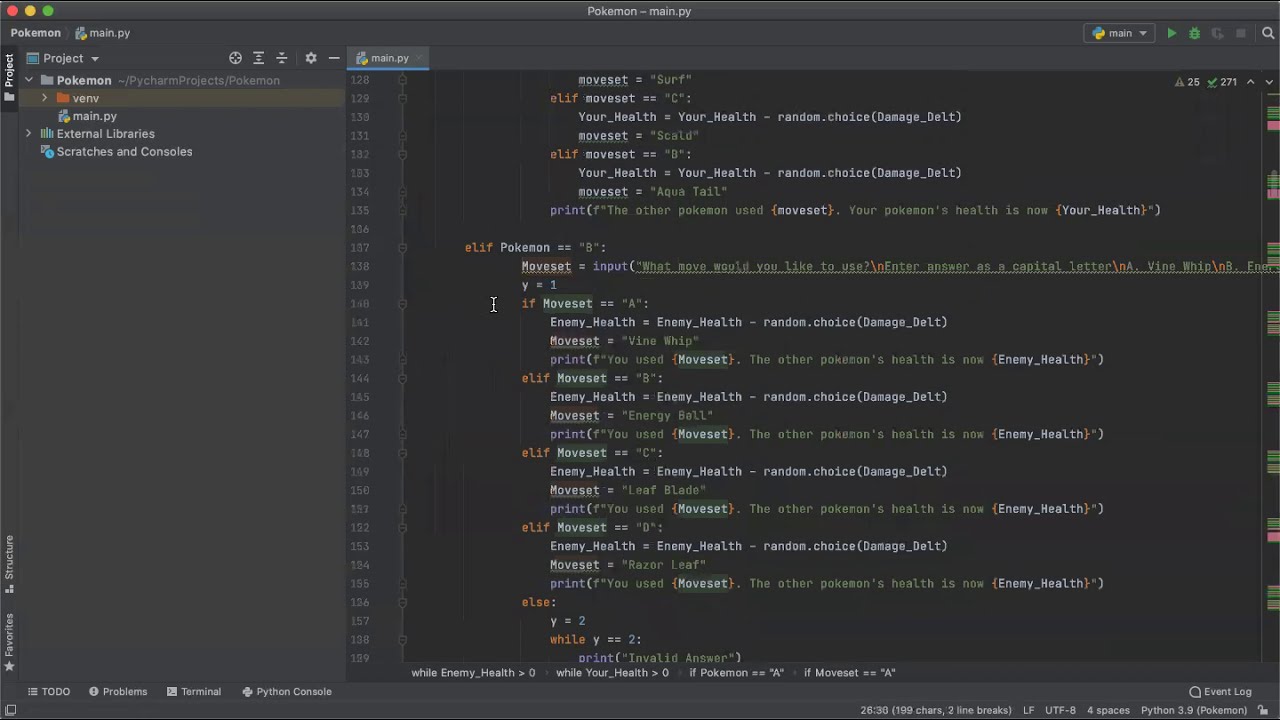Open the Structure side tool window
Screen dimensions: 1280x720
pos(9,564)
